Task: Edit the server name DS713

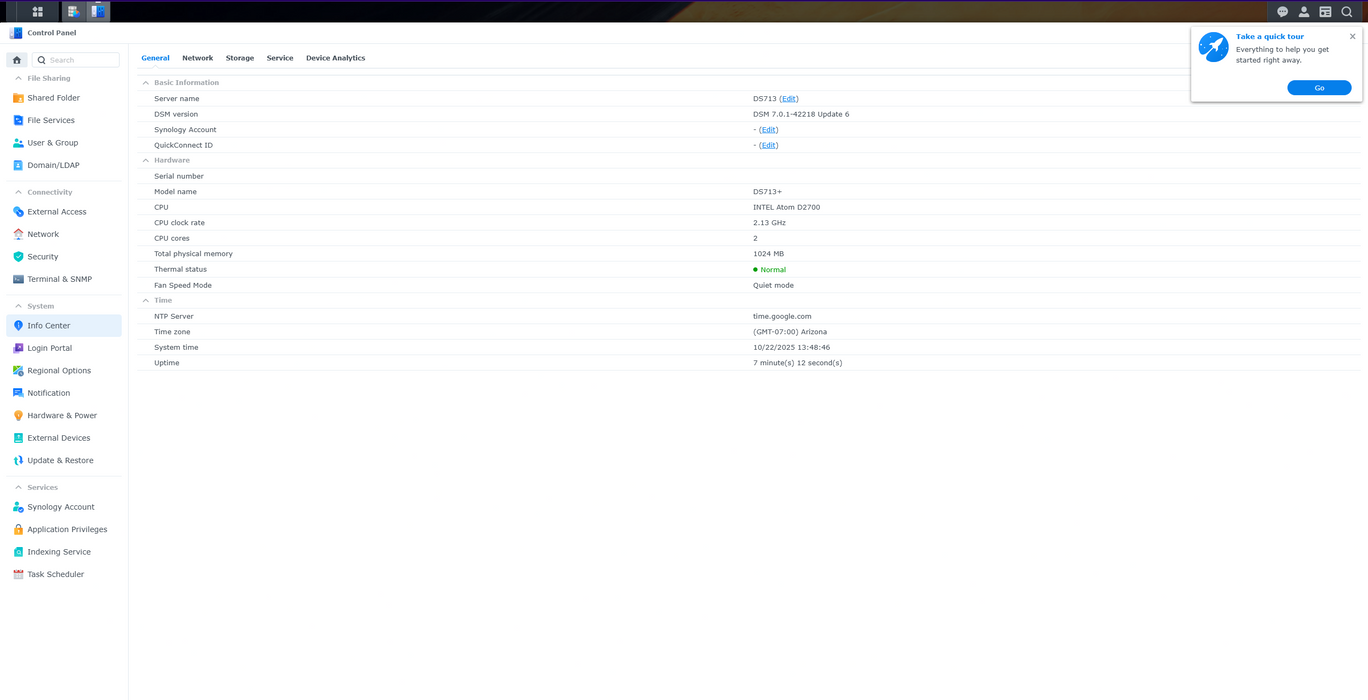Action: click(x=789, y=98)
